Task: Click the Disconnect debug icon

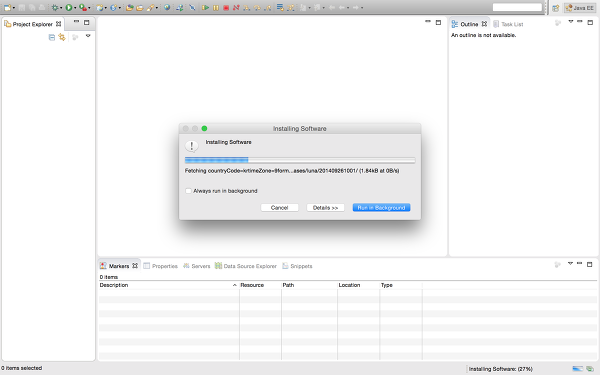Action: [236, 7]
